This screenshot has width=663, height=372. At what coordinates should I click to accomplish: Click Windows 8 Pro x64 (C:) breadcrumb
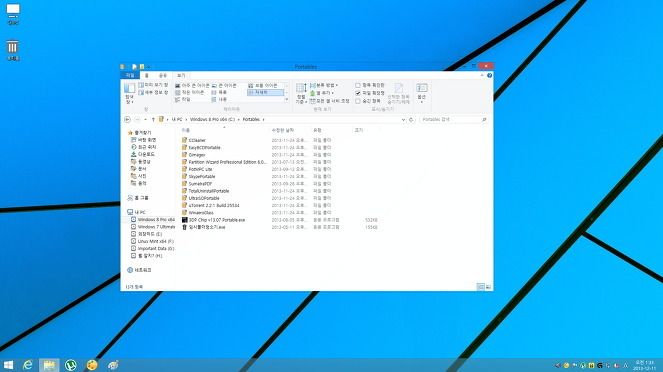212,120
